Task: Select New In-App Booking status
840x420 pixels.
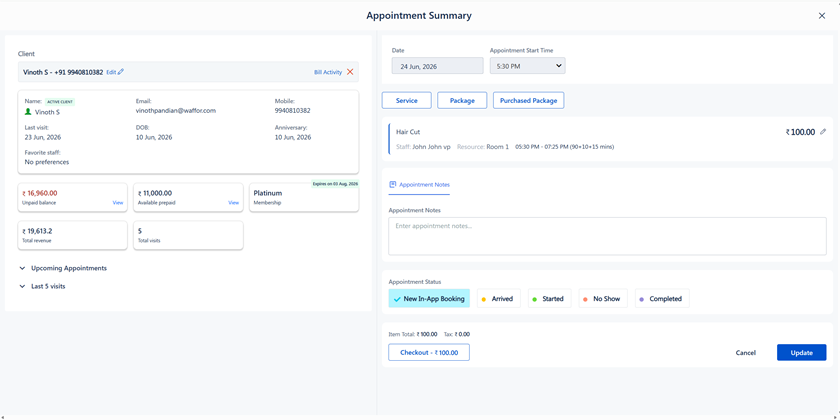Action: (429, 298)
